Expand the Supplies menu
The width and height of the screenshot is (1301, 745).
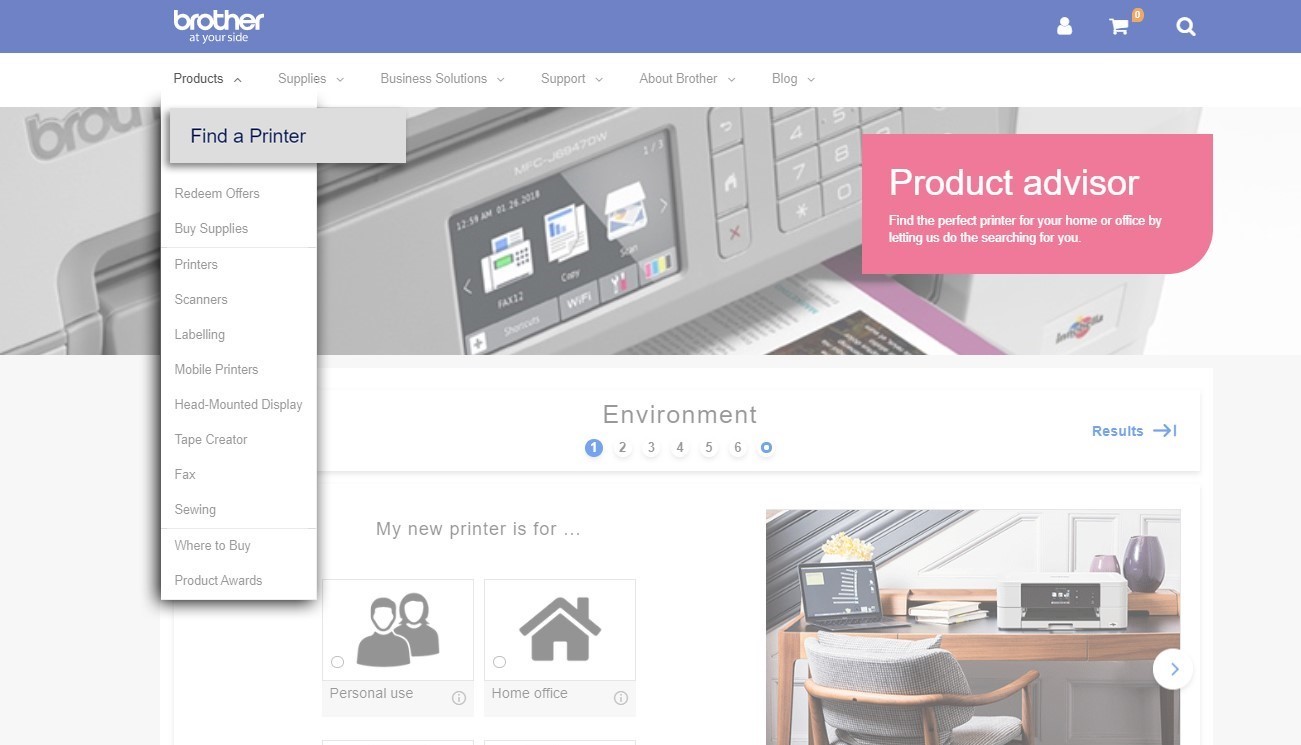[x=311, y=79]
